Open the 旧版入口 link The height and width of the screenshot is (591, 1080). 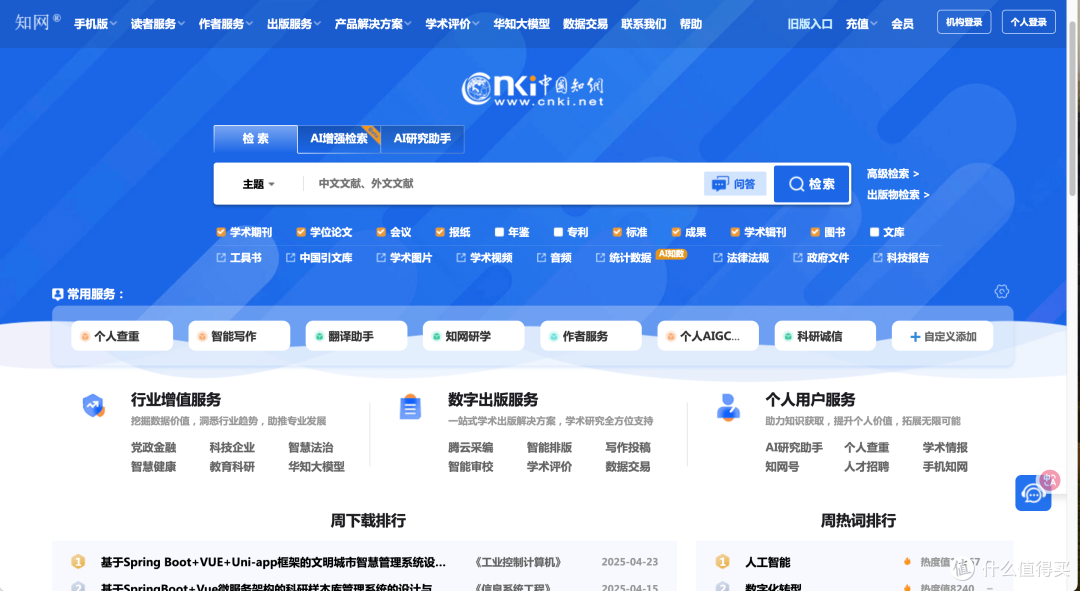coord(810,24)
